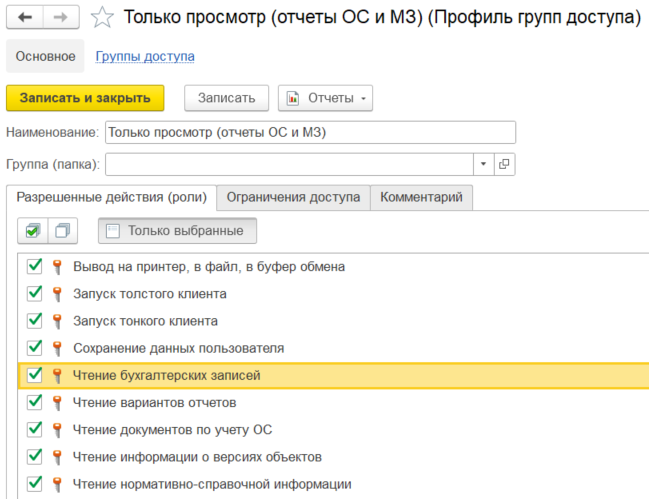Switch to Ограничения доступа tab
Screen dimensions: 649x499
tap(293, 197)
